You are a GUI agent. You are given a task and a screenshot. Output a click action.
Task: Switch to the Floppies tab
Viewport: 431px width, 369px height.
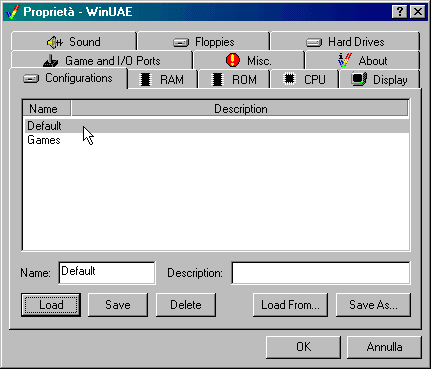(x=203, y=42)
